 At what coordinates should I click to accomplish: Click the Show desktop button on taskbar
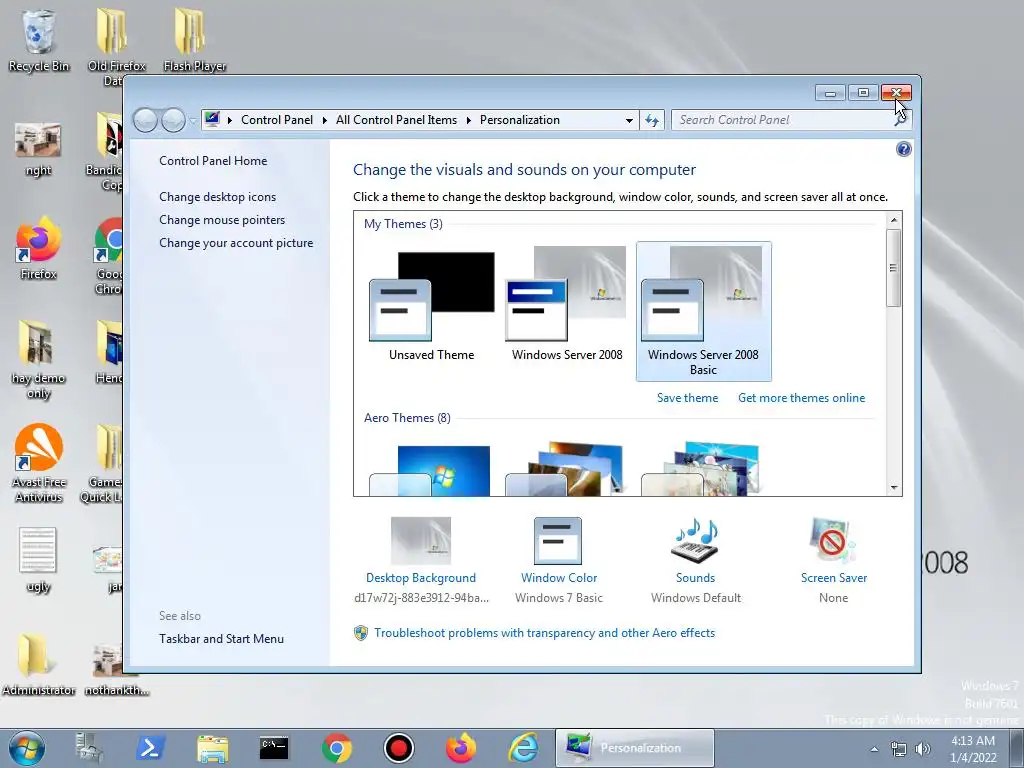[1017, 748]
